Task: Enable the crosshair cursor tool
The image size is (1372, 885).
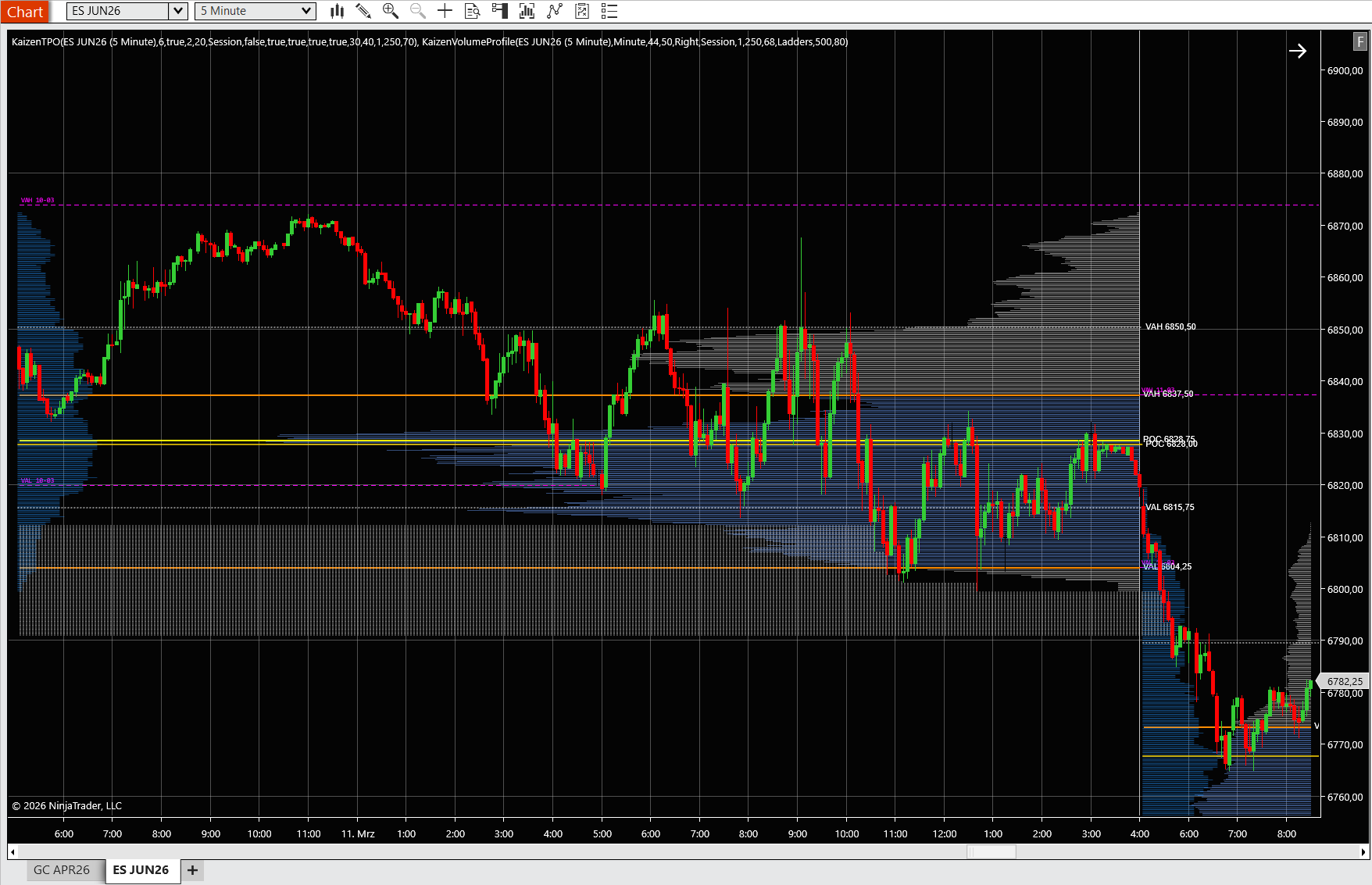Action: (445, 11)
